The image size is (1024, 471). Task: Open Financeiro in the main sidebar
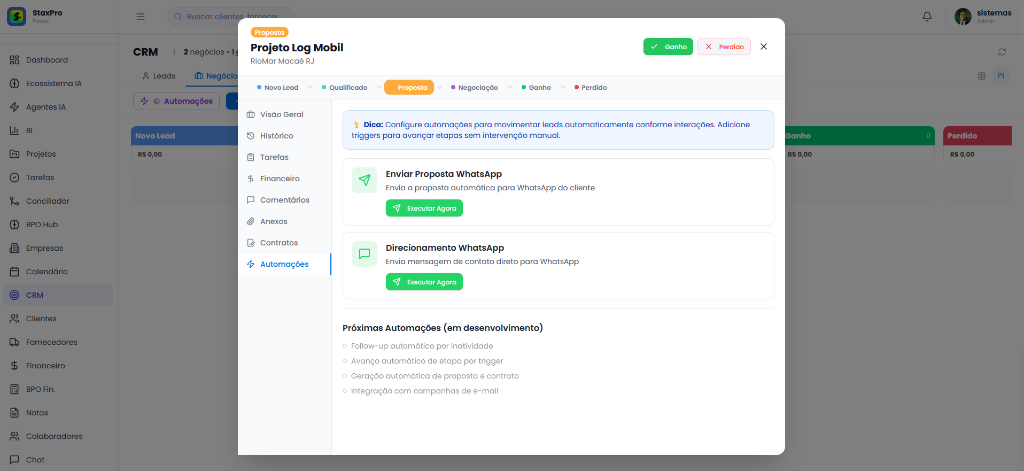pos(57,366)
